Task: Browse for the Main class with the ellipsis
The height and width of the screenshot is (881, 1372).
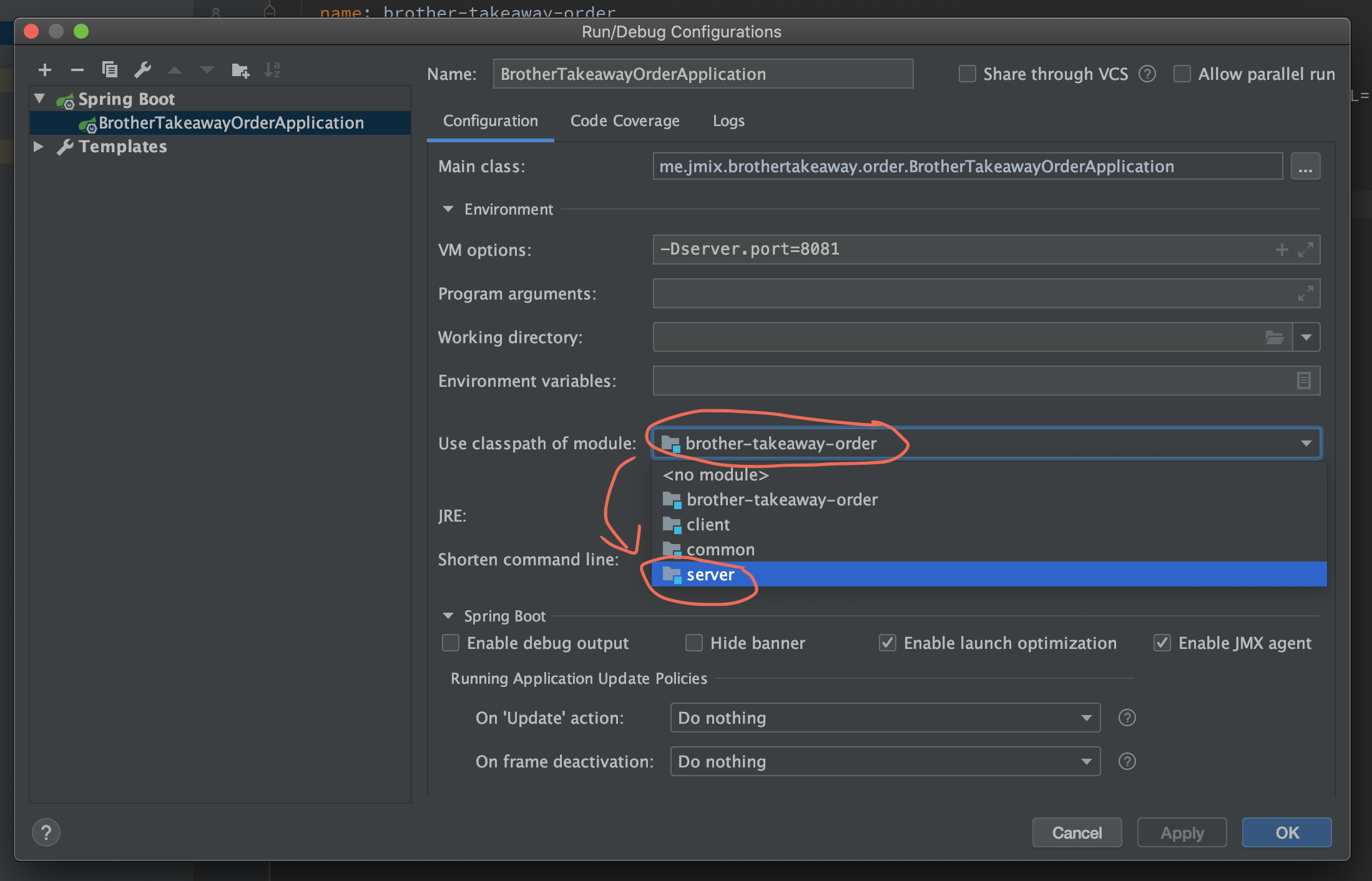Action: coord(1305,166)
